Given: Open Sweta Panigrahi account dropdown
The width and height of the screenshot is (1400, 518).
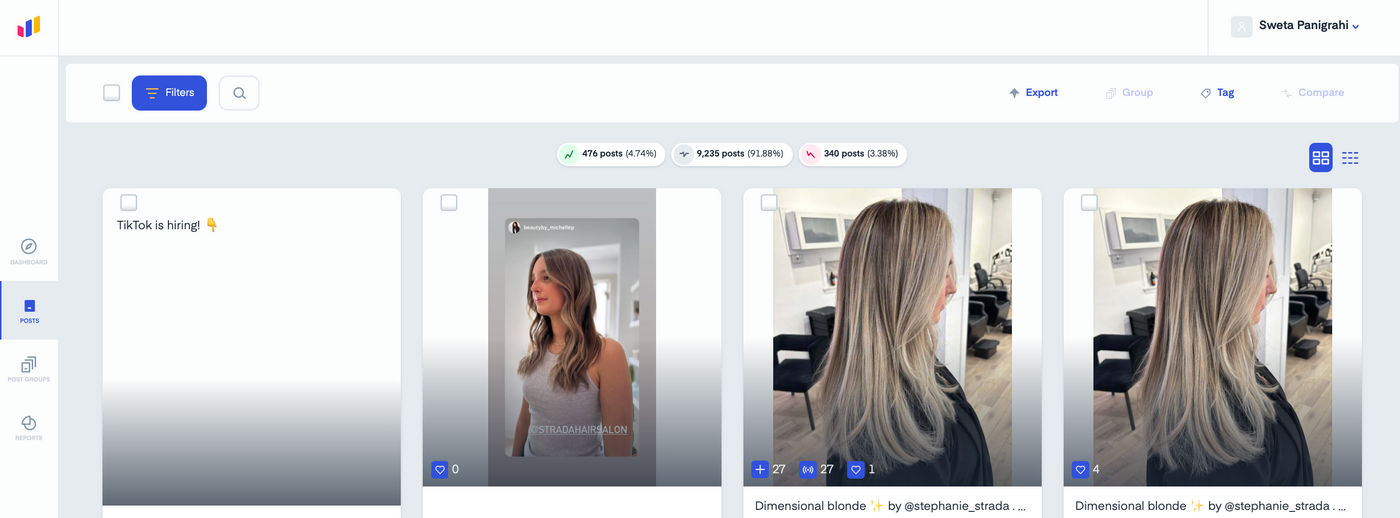Looking at the screenshot, I should (x=1308, y=26).
